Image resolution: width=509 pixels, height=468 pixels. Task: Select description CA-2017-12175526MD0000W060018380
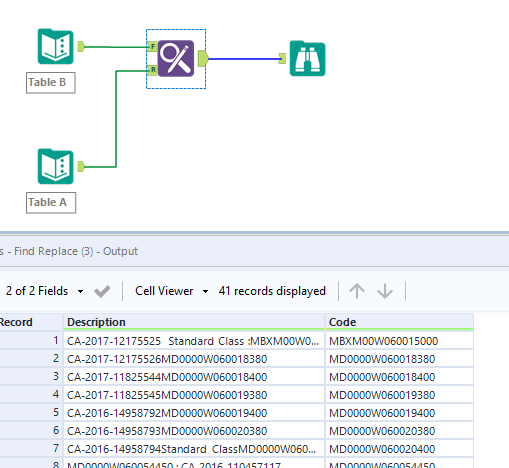(x=194, y=359)
